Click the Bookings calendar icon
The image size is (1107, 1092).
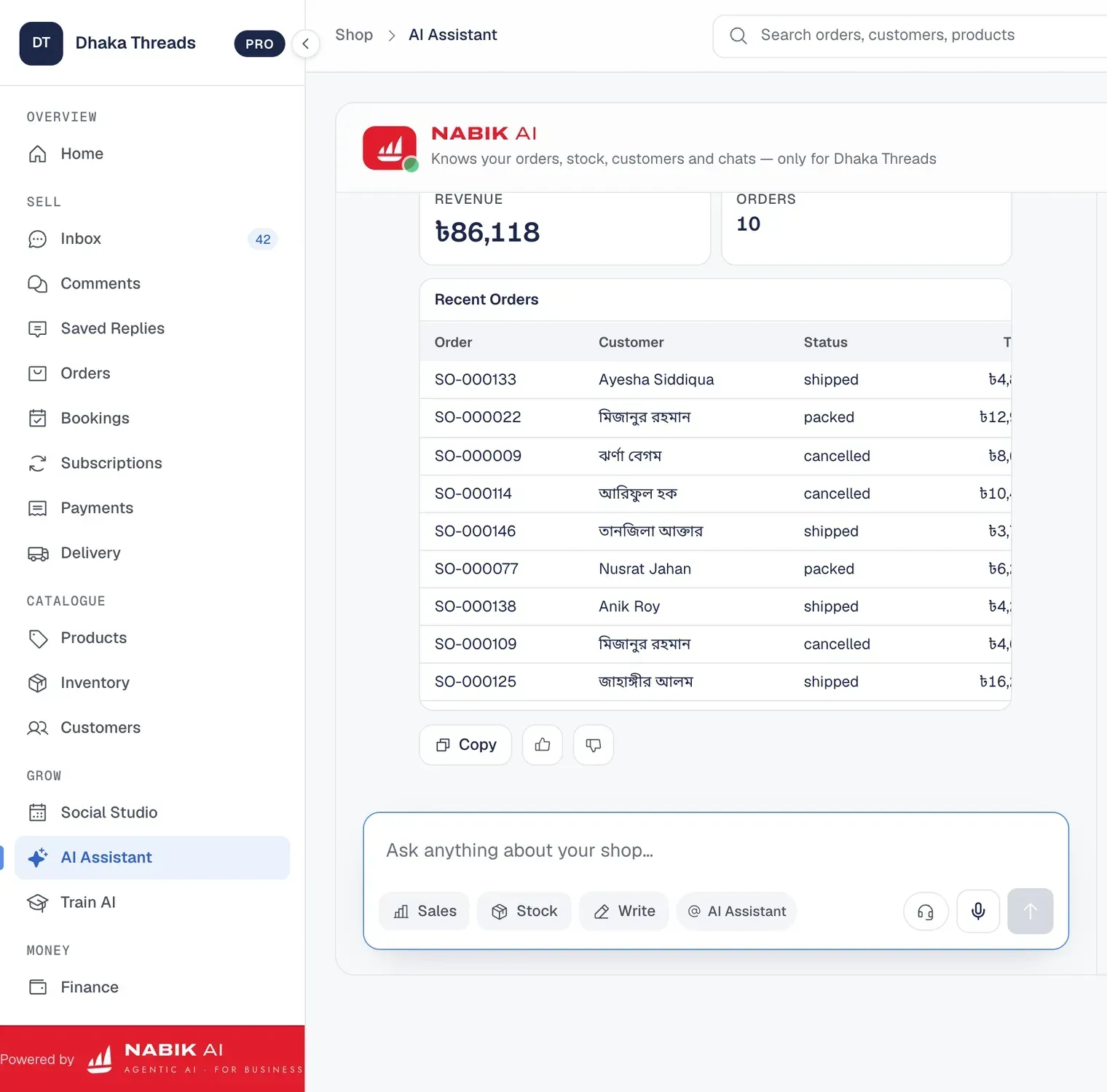coord(37,418)
